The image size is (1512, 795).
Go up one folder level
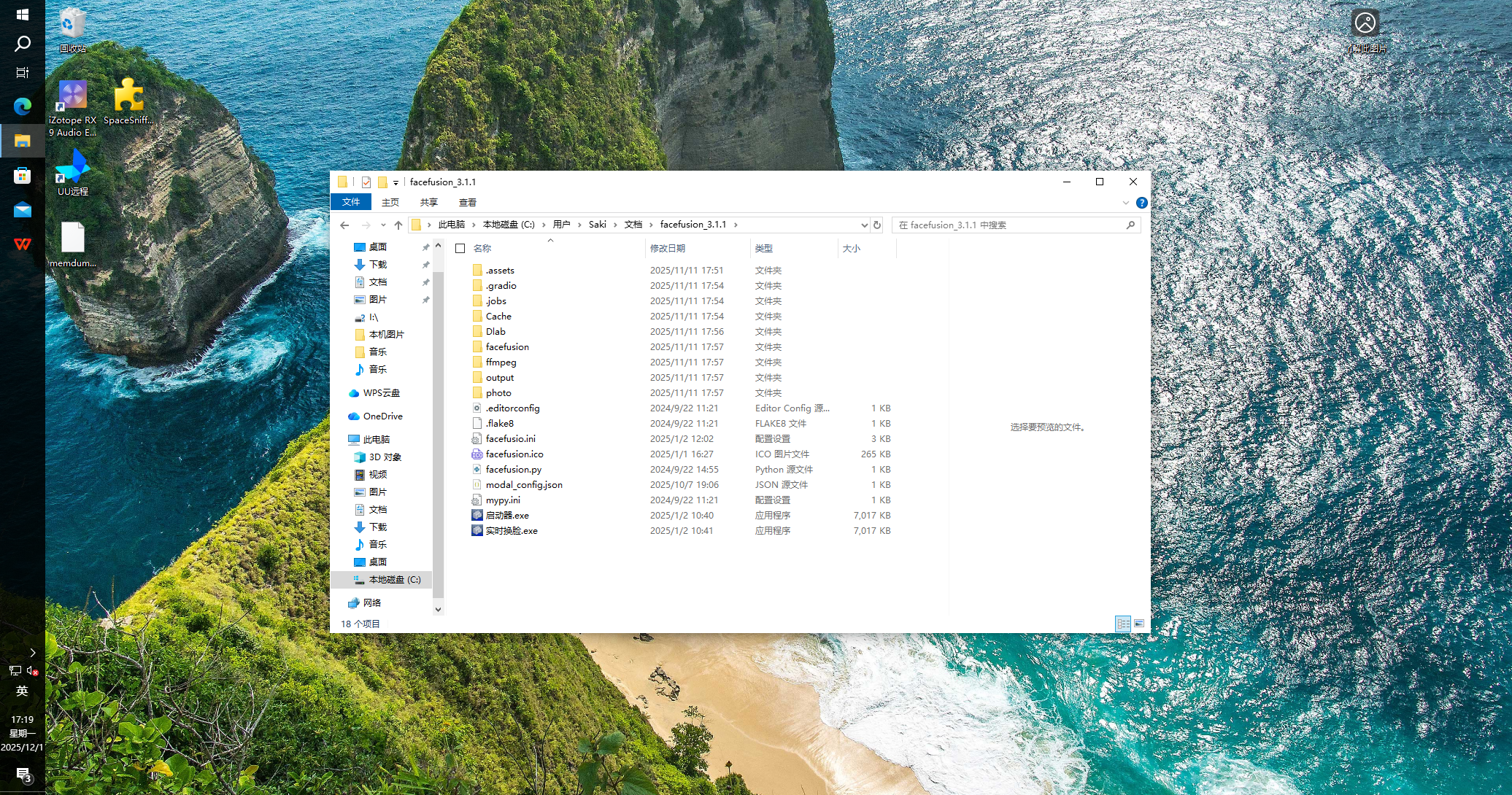click(x=398, y=225)
